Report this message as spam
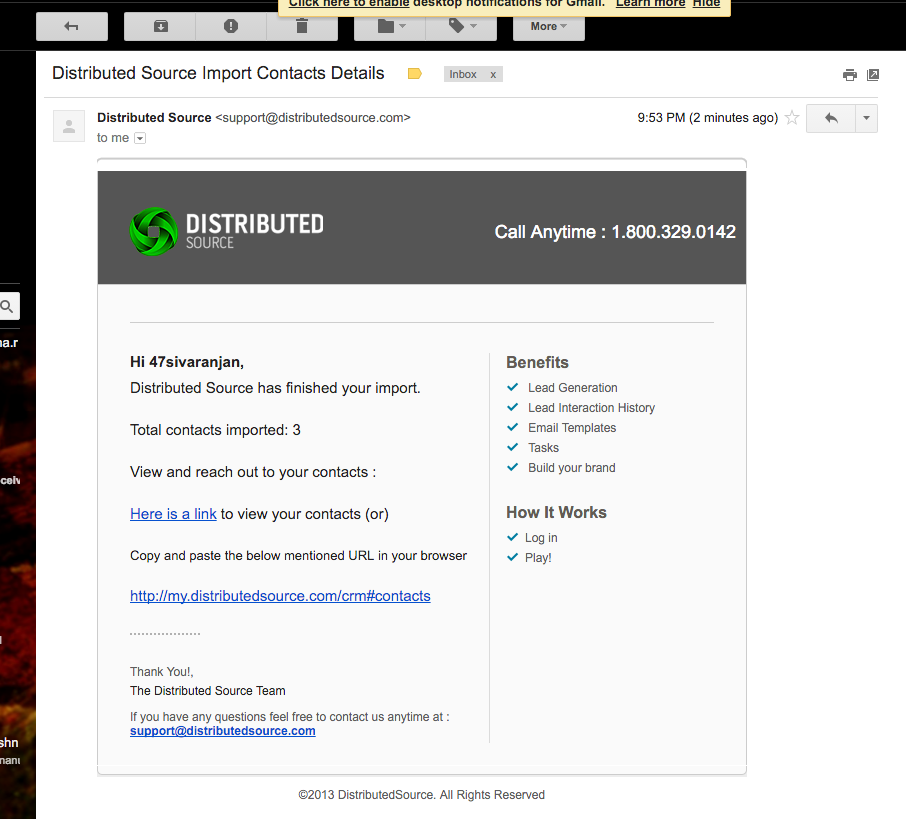The width and height of the screenshot is (906, 819). (x=231, y=27)
